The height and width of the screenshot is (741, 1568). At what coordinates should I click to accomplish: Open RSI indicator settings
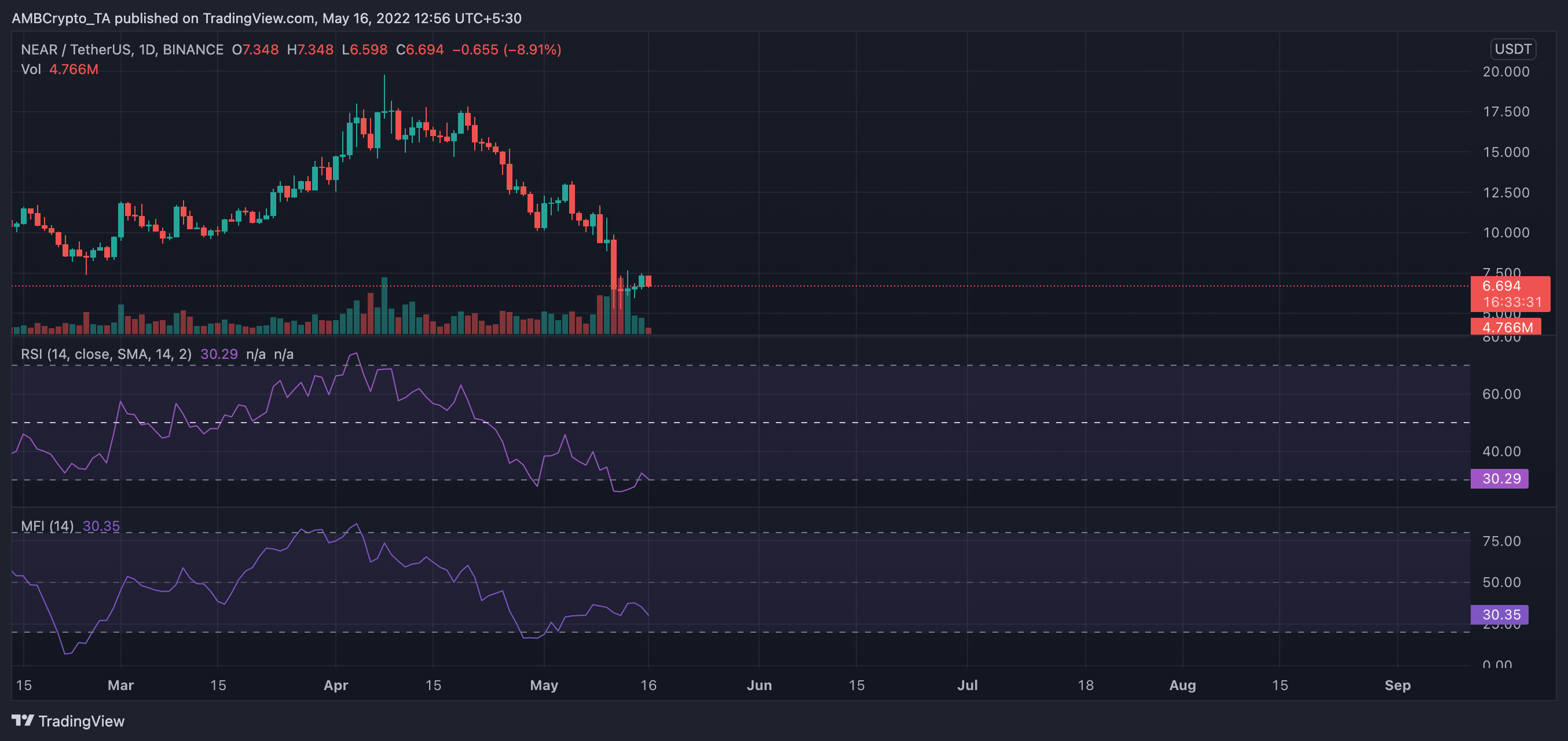coord(106,354)
